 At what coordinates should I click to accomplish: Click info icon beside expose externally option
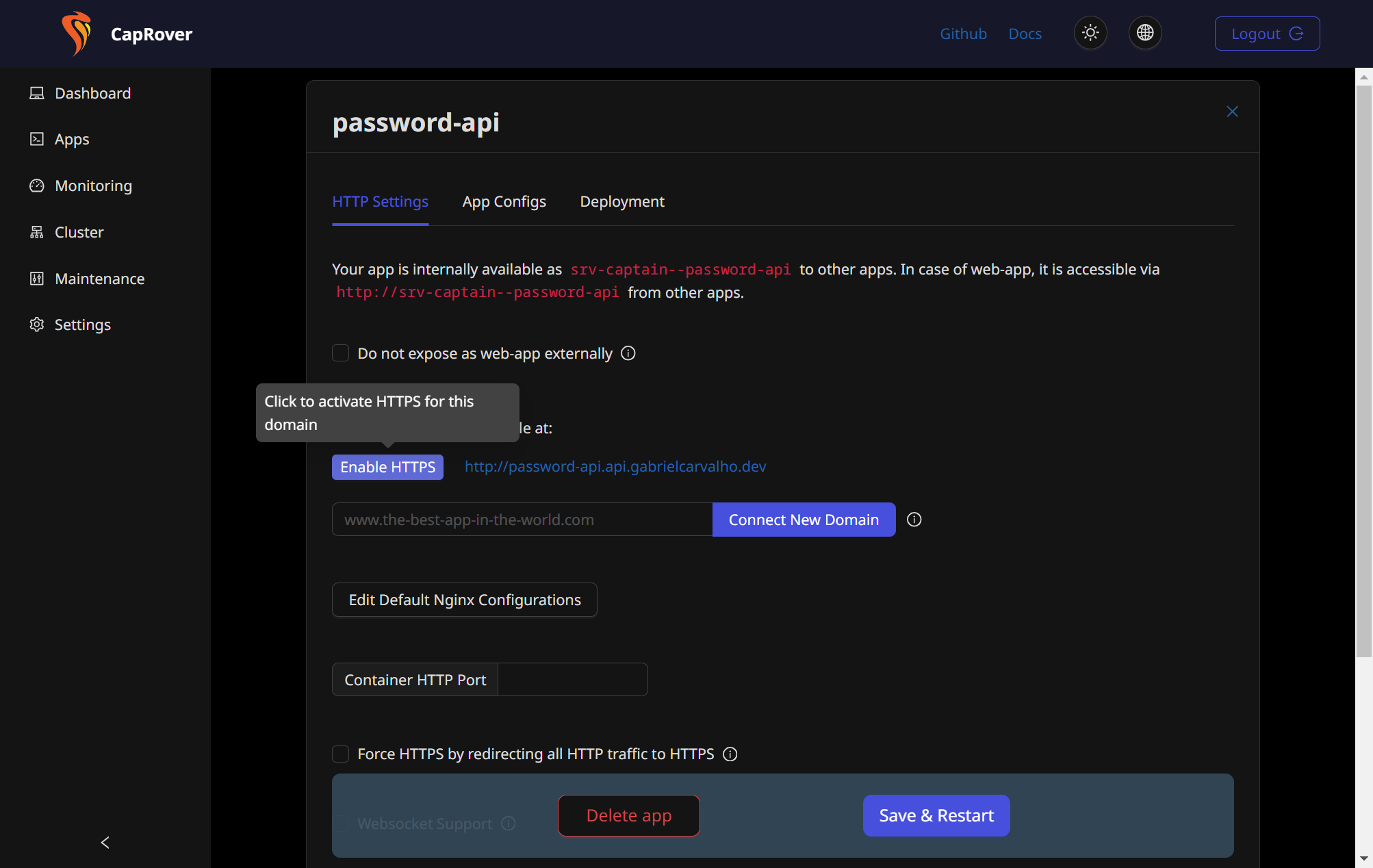[x=628, y=353]
